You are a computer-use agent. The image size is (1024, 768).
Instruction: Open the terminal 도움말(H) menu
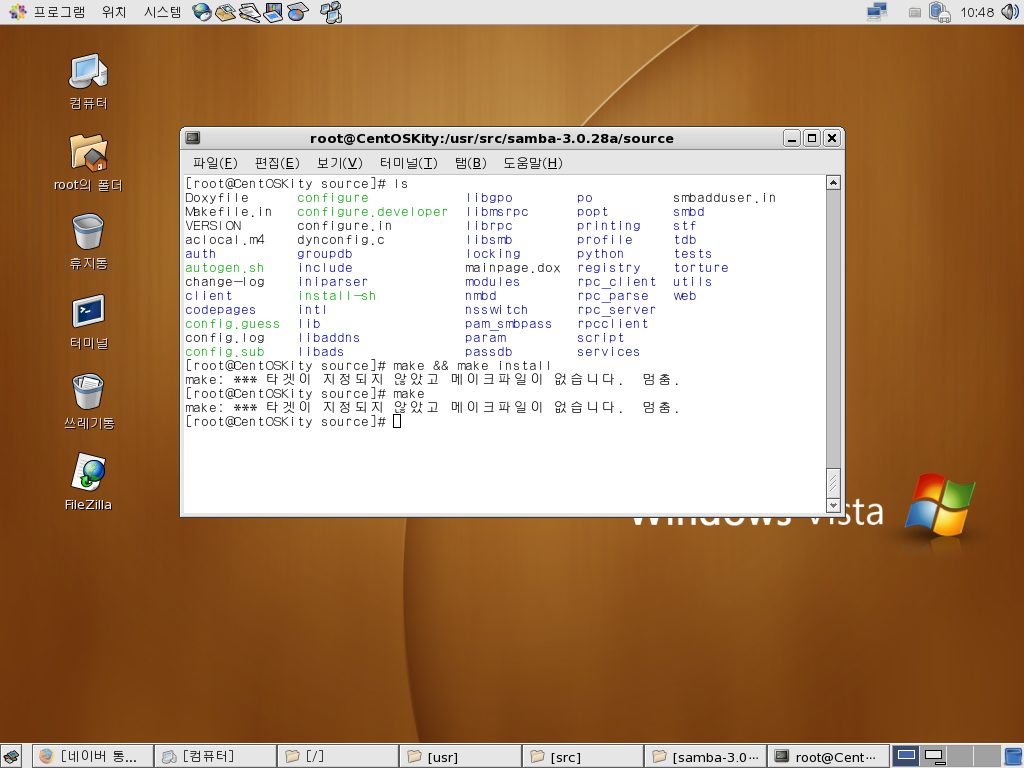tap(533, 163)
